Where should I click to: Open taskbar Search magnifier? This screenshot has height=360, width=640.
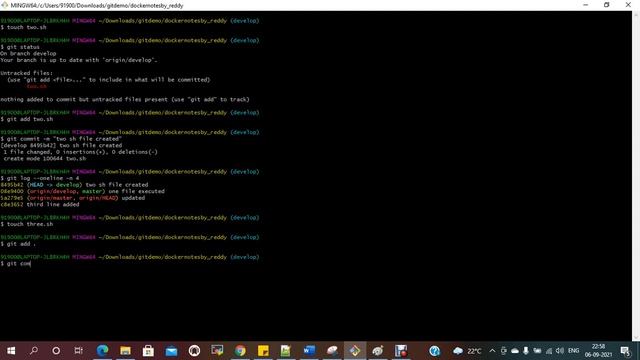click(34, 351)
